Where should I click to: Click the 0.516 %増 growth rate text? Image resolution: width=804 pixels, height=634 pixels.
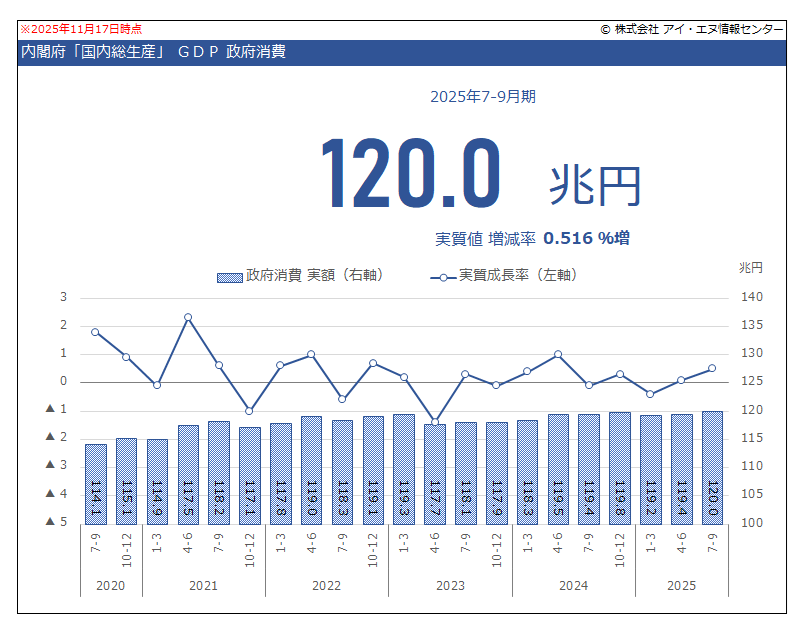point(586,238)
